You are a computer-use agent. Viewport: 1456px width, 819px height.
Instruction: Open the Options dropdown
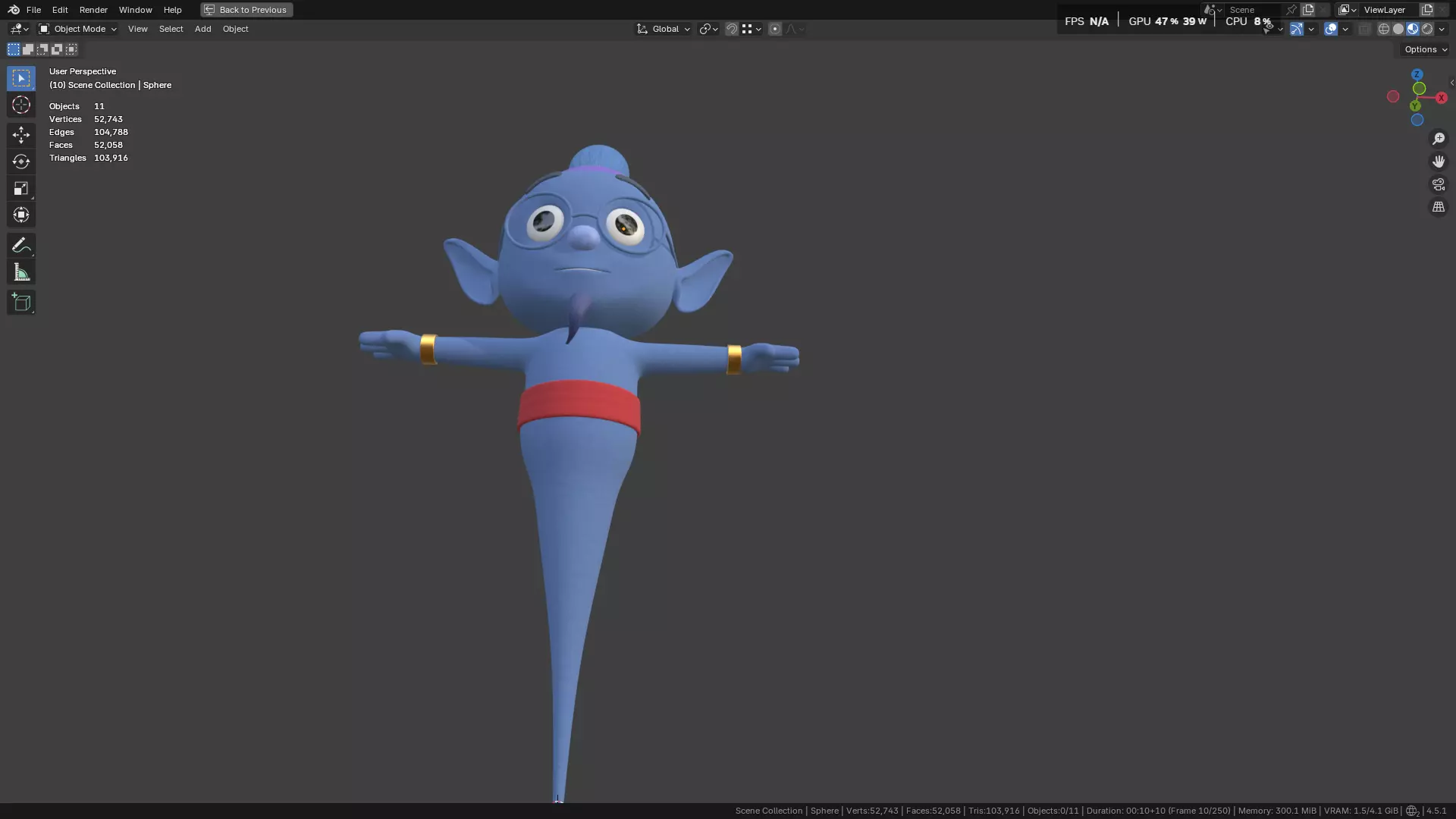[x=1426, y=49]
